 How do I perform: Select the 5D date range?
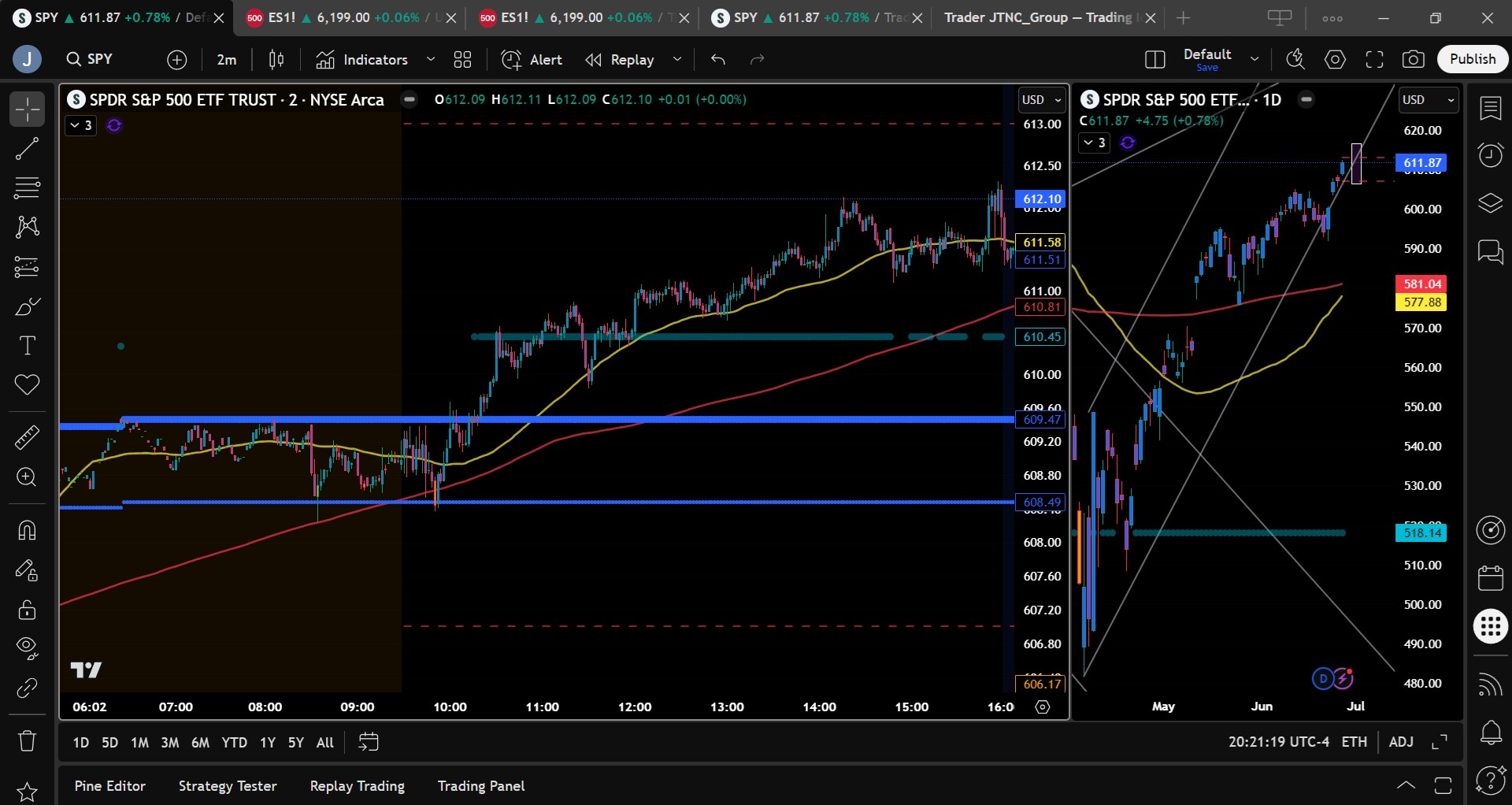click(x=110, y=743)
